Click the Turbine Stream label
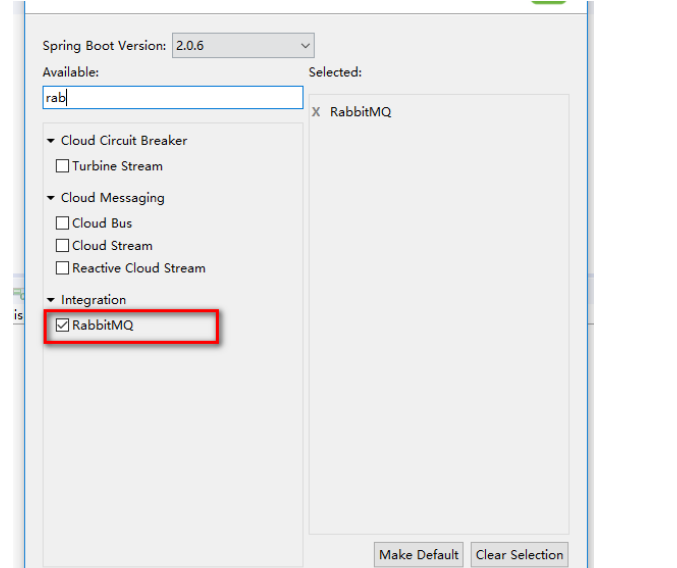The width and height of the screenshot is (677, 568). pos(117,166)
